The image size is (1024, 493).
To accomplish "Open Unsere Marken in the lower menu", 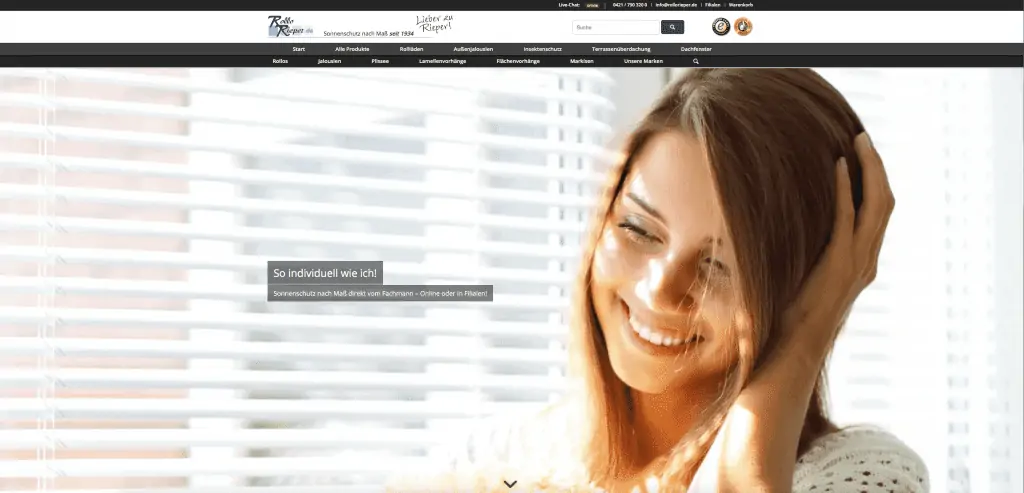I will tap(643, 61).
